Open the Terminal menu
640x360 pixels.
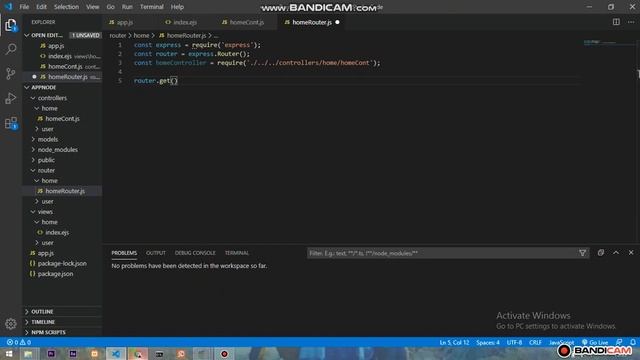(151, 7)
